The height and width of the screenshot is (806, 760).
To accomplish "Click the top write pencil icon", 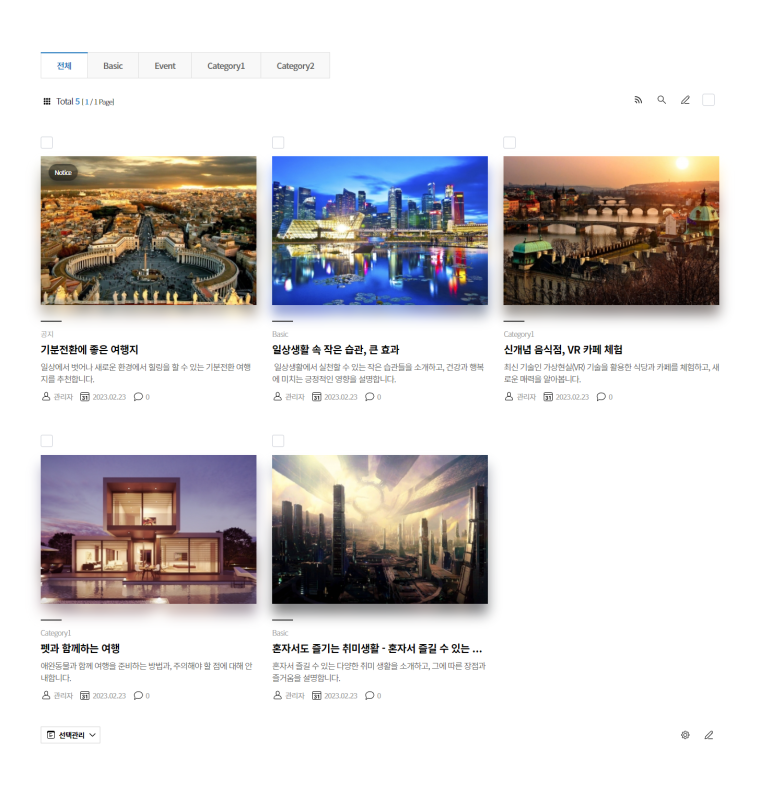I will pos(685,100).
